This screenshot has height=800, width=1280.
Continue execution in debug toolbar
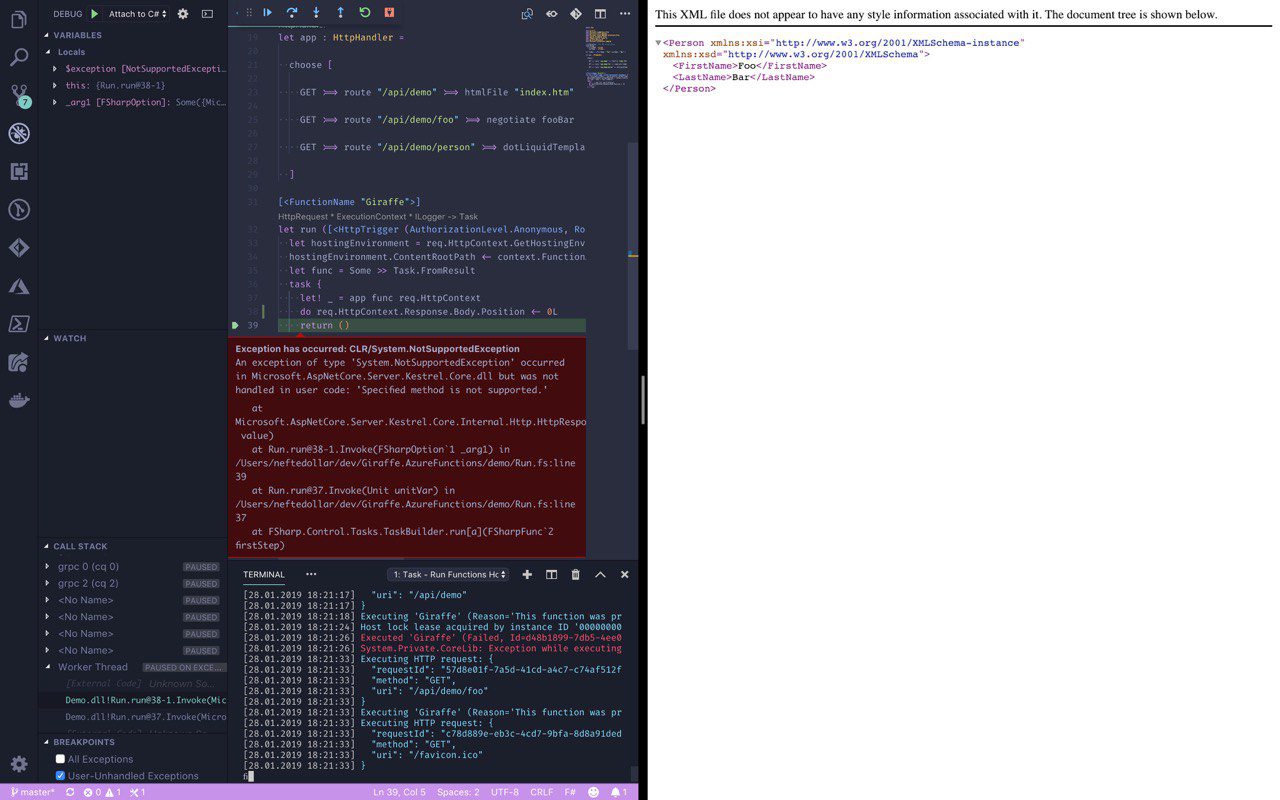click(x=267, y=13)
